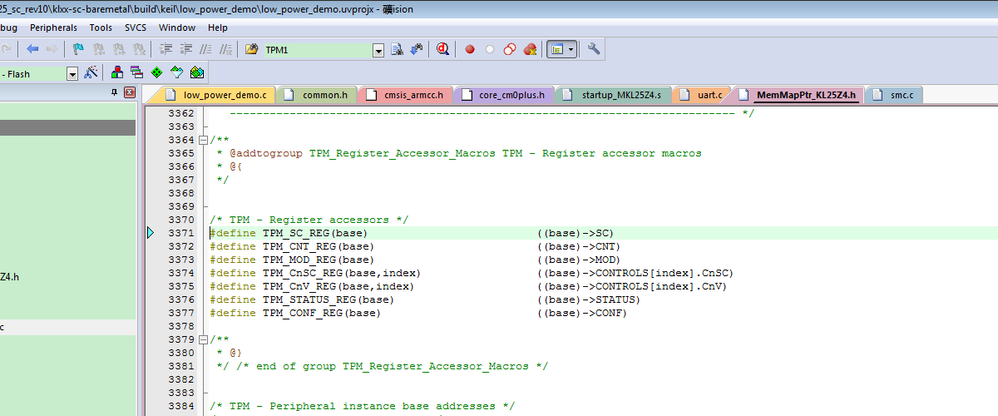This screenshot has height=416, width=998.
Task: Click the TPM_CNT_REG(base) macro name
Action: (318, 246)
